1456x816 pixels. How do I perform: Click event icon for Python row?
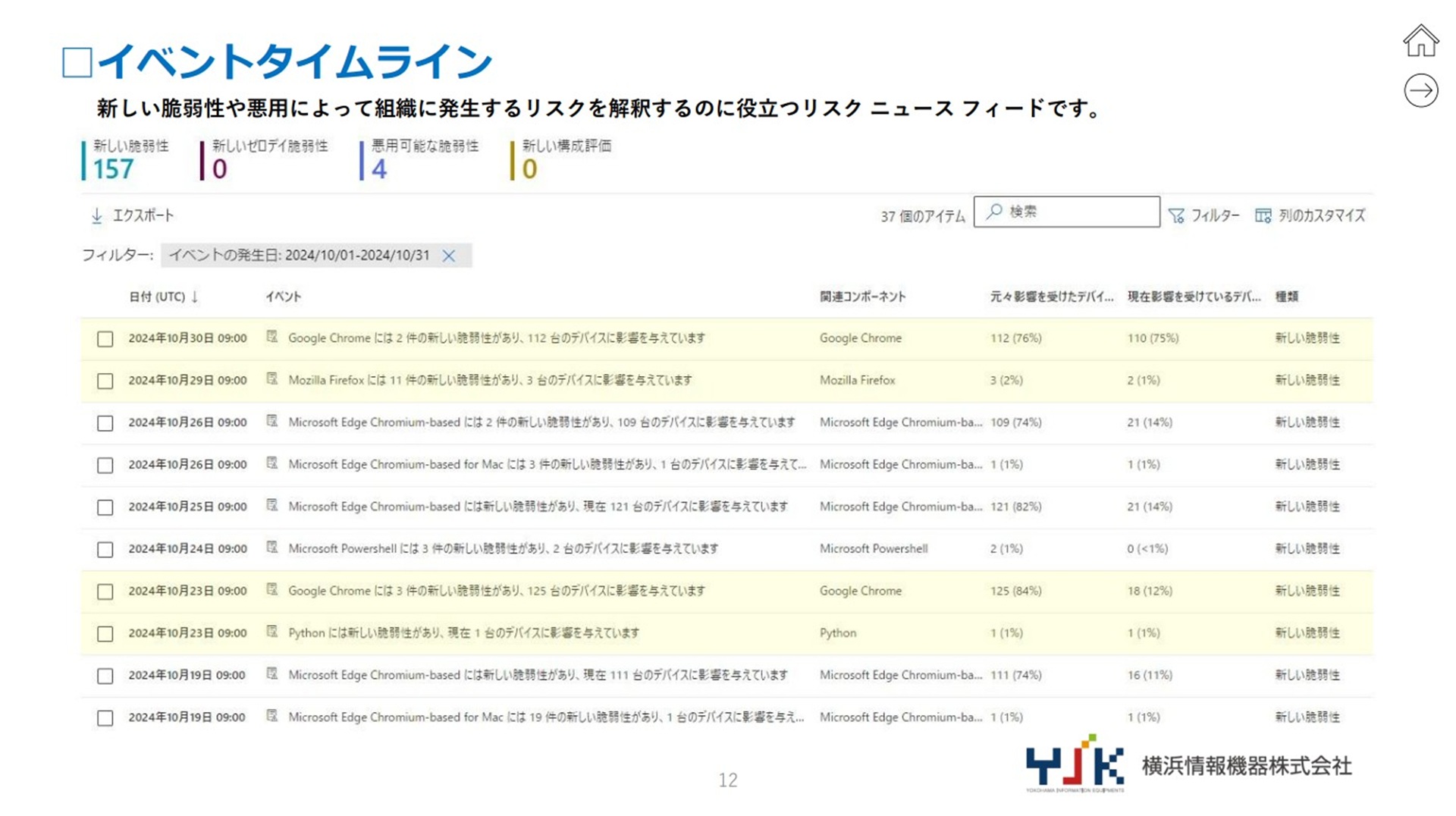coord(271,632)
